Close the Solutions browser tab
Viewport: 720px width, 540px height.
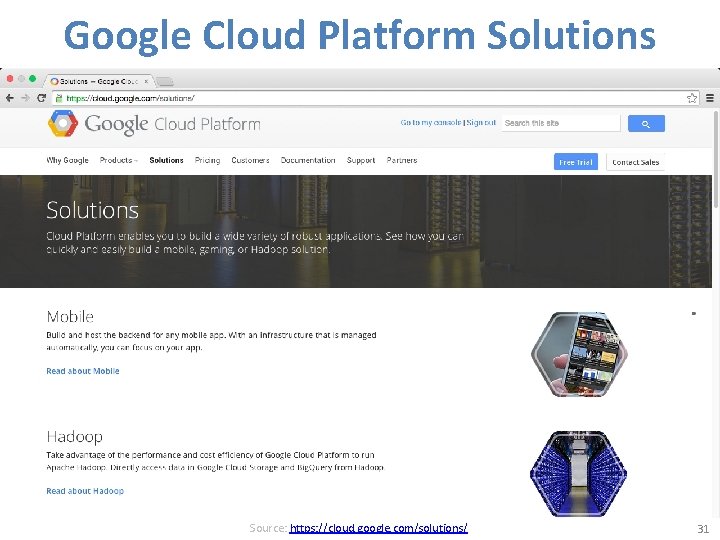pyautogui.click(x=146, y=81)
